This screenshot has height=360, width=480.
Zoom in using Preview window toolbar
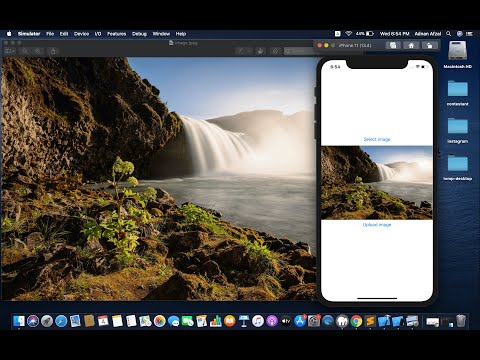pos(38,51)
